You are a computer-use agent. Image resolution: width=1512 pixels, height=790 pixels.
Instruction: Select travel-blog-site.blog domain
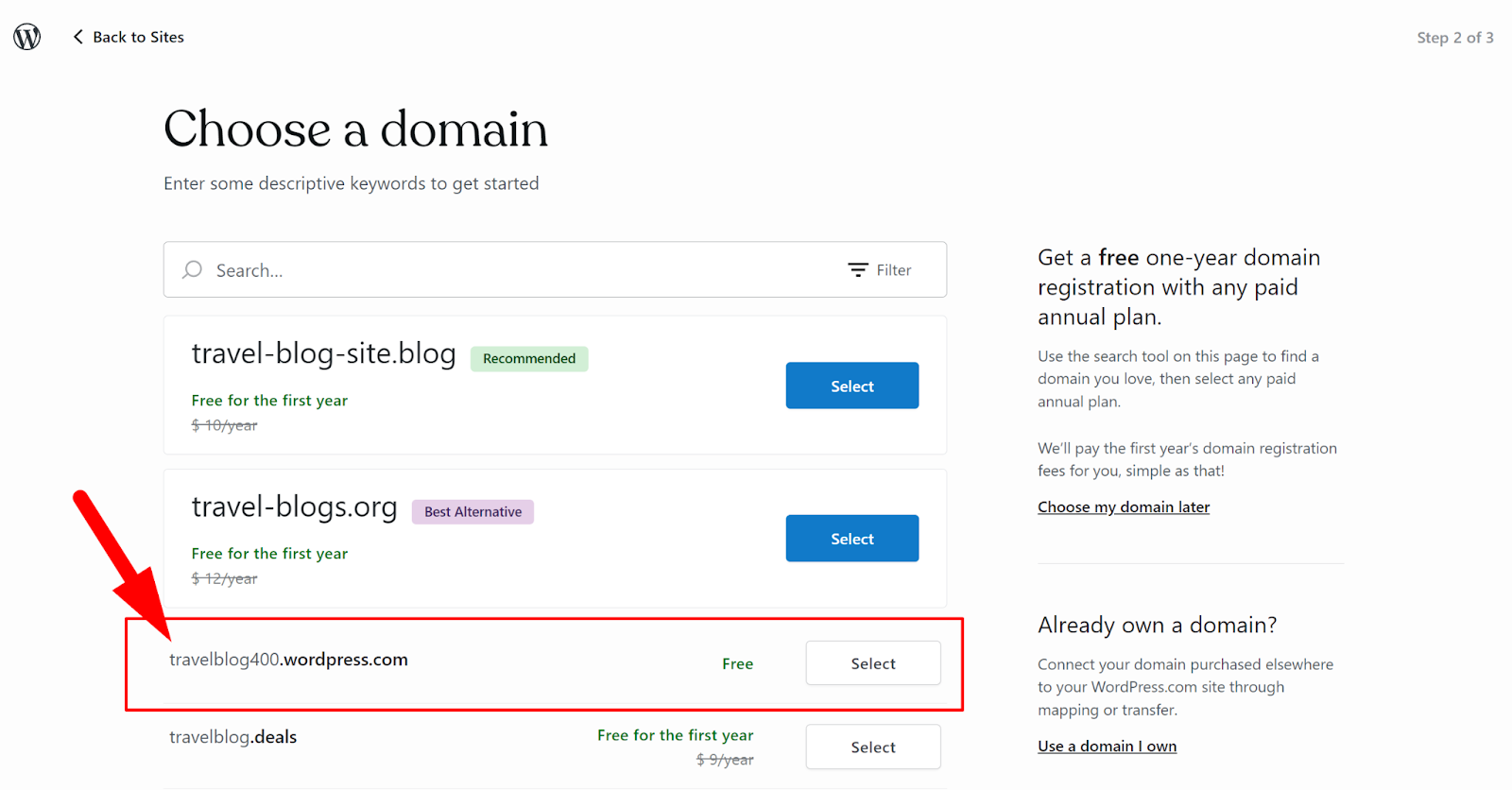pos(851,386)
